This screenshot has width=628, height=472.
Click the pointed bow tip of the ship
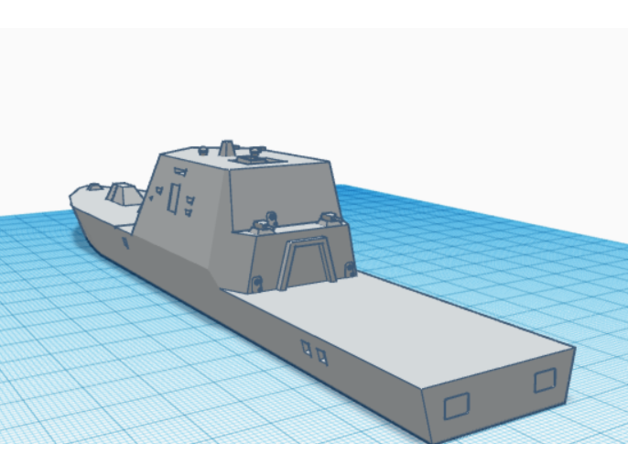[72, 195]
